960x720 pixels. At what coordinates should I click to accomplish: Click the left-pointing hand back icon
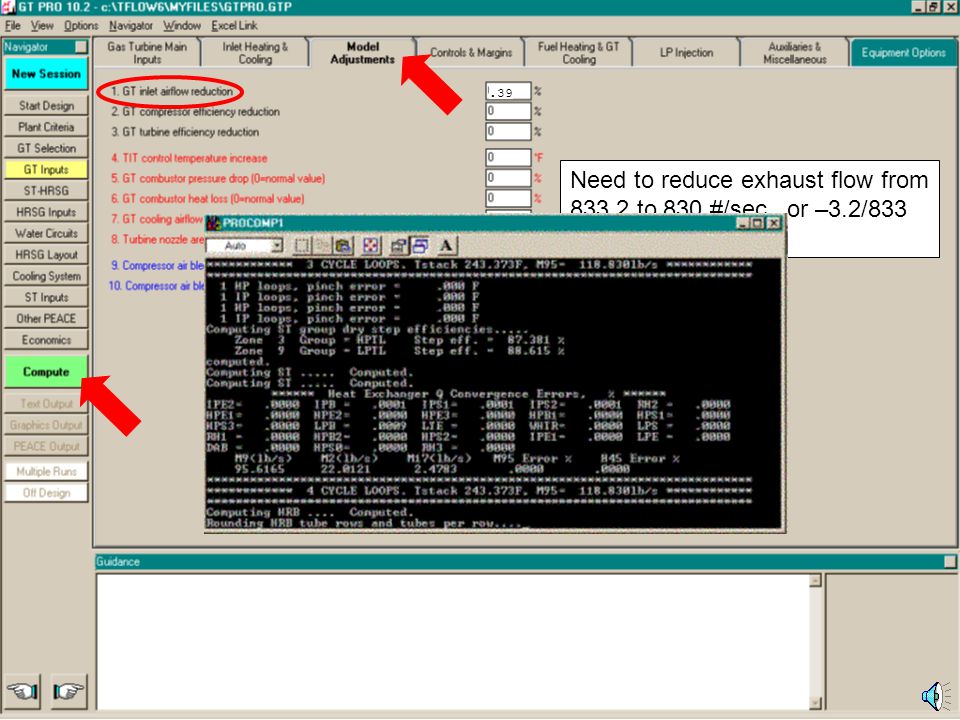[23, 691]
